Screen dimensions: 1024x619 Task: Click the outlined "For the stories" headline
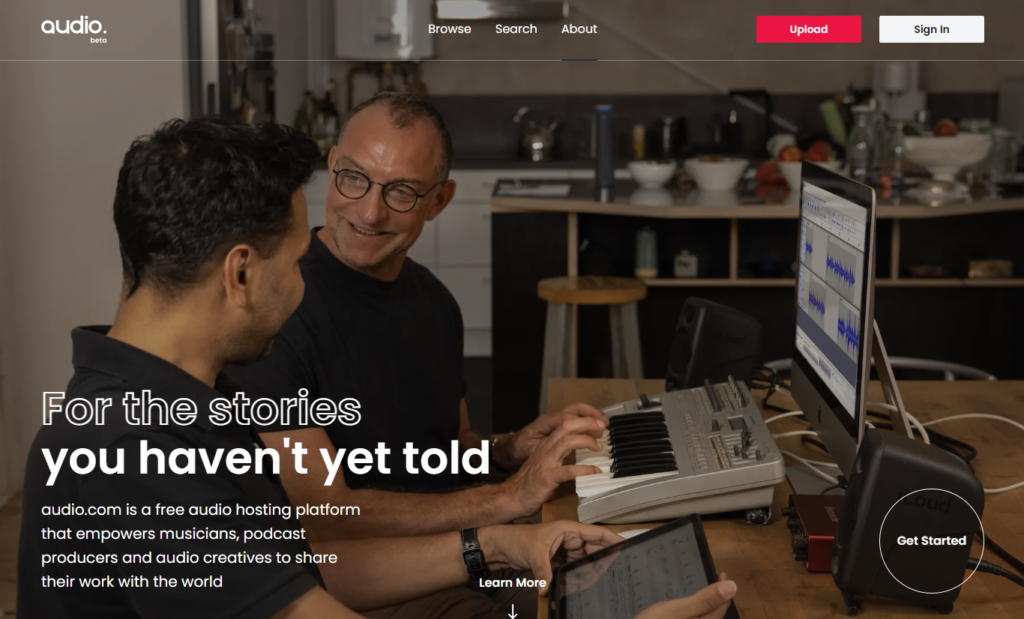201,409
